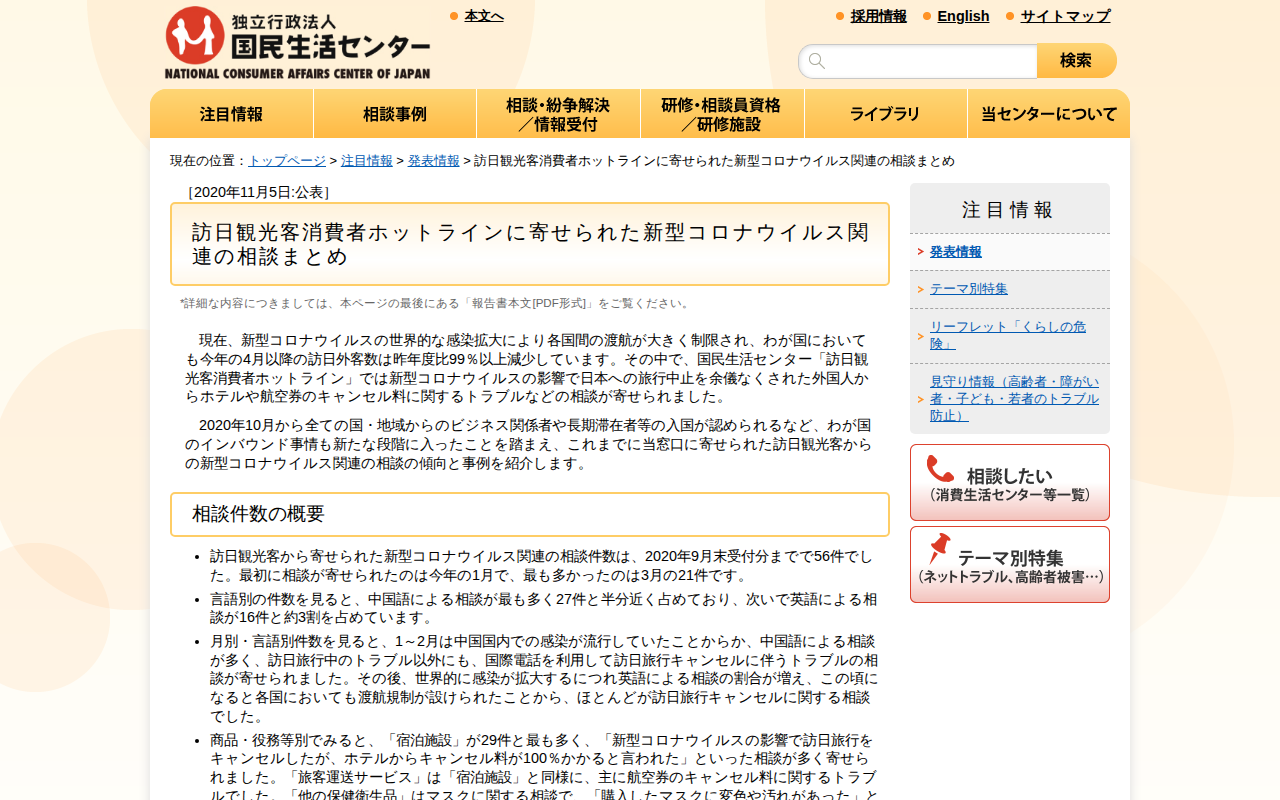Switch the site to English

(x=963, y=16)
